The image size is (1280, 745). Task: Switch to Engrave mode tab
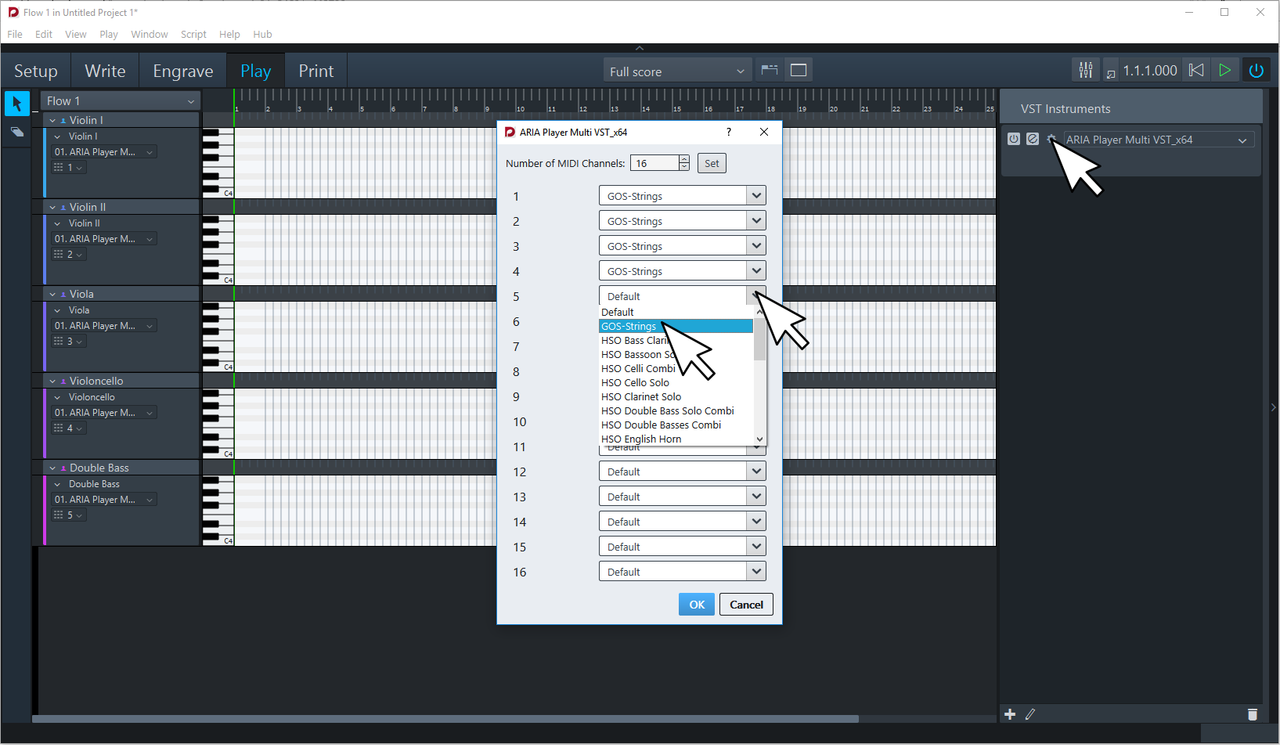183,71
